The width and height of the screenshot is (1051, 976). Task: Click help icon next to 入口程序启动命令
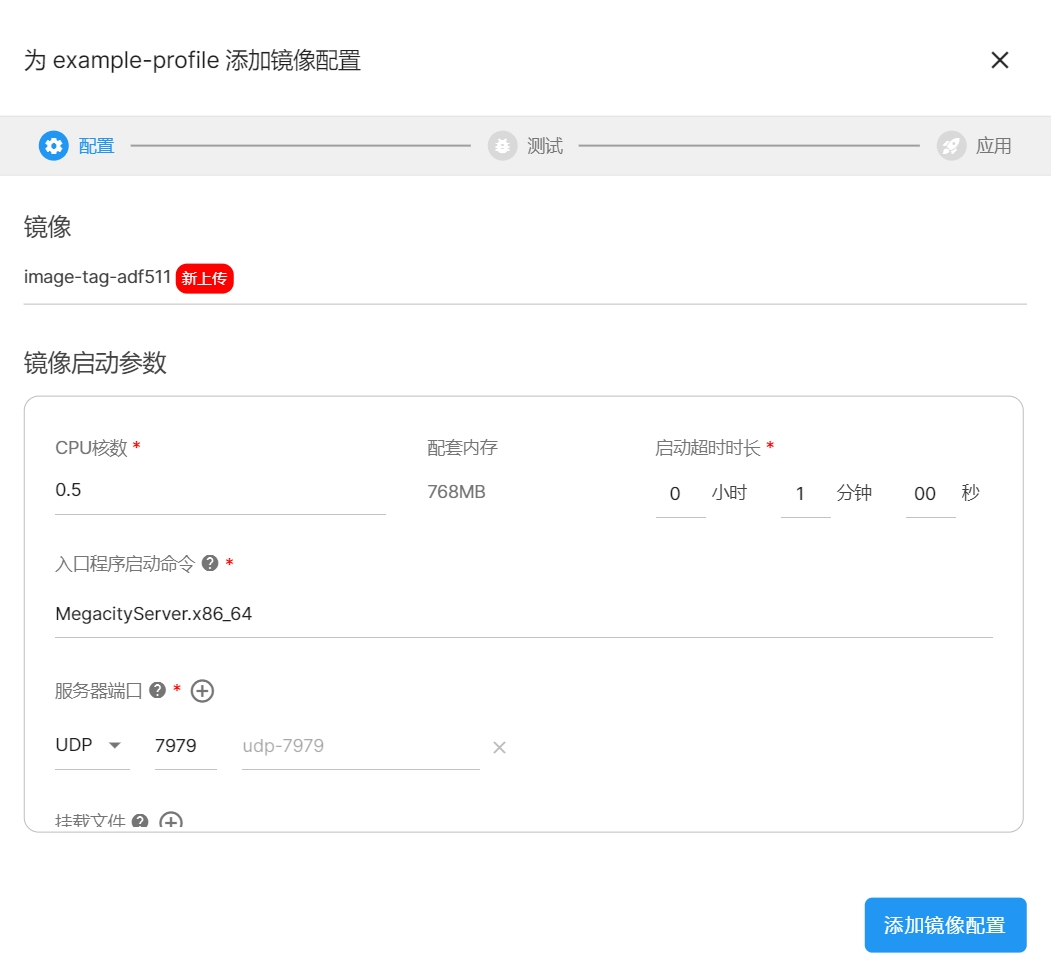coord(210,564)
